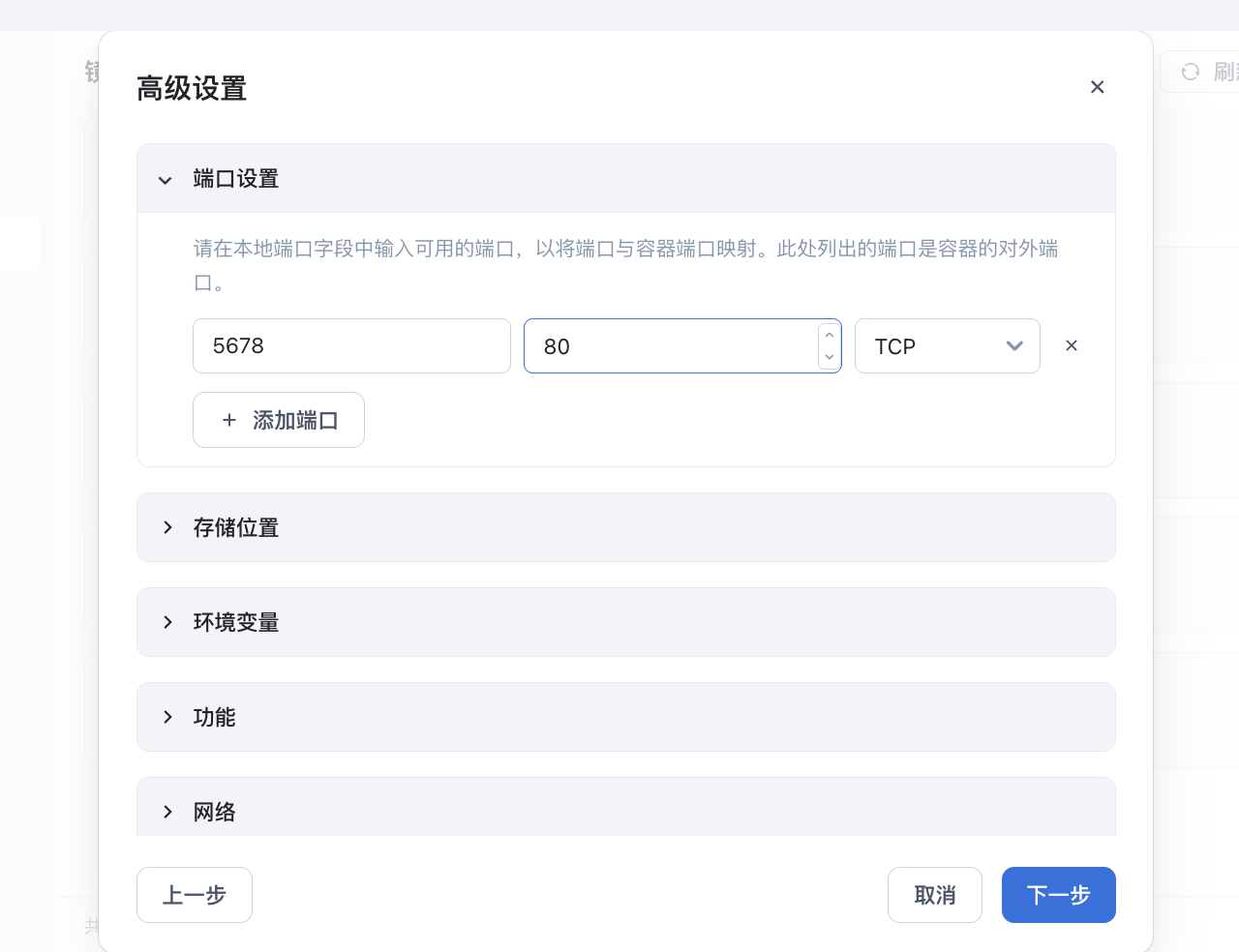
Task: Remove the 5678 port mapping row
Action: coord(1072,345)
